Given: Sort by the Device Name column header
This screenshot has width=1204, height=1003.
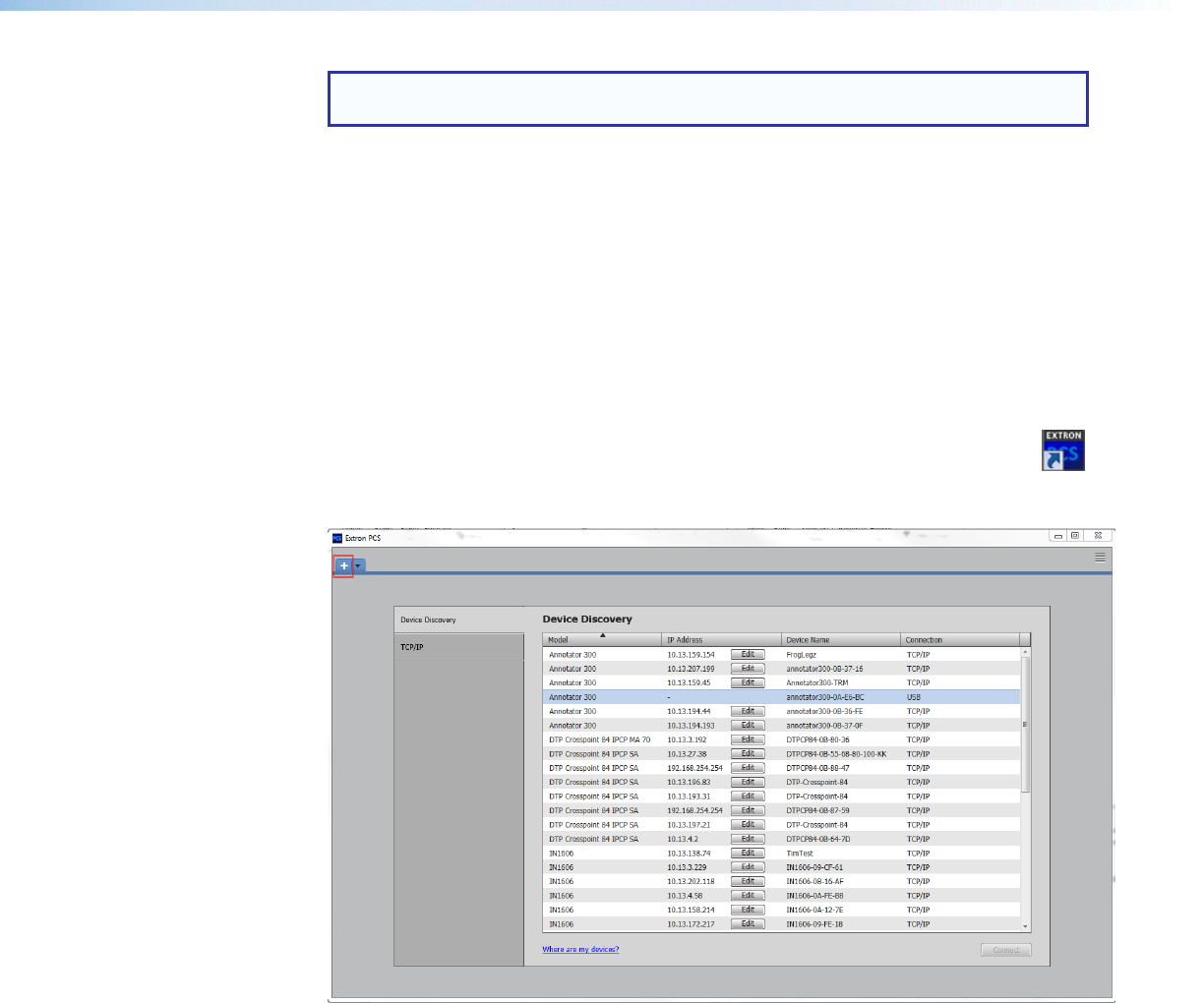Looking at the screenshot, I should (841, 640).
